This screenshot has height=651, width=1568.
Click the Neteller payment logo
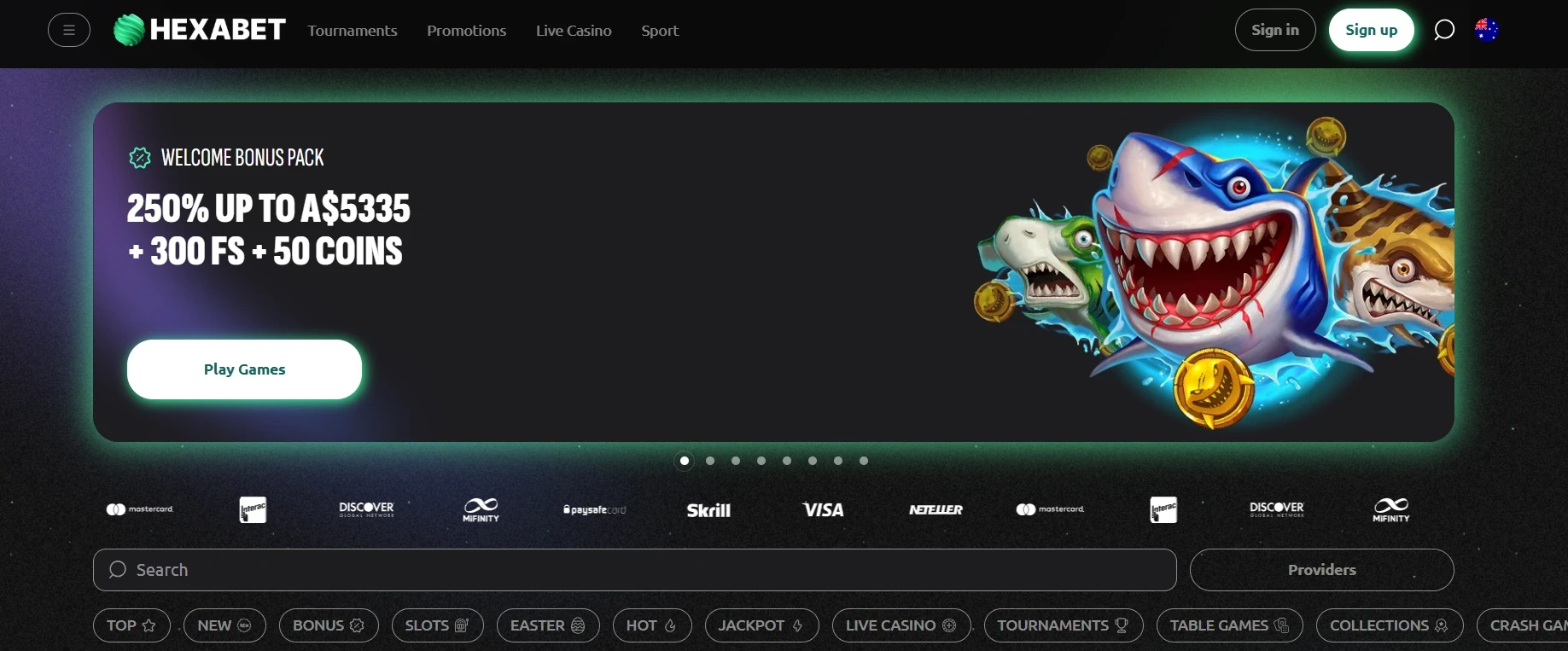click(x=936, y=509)
